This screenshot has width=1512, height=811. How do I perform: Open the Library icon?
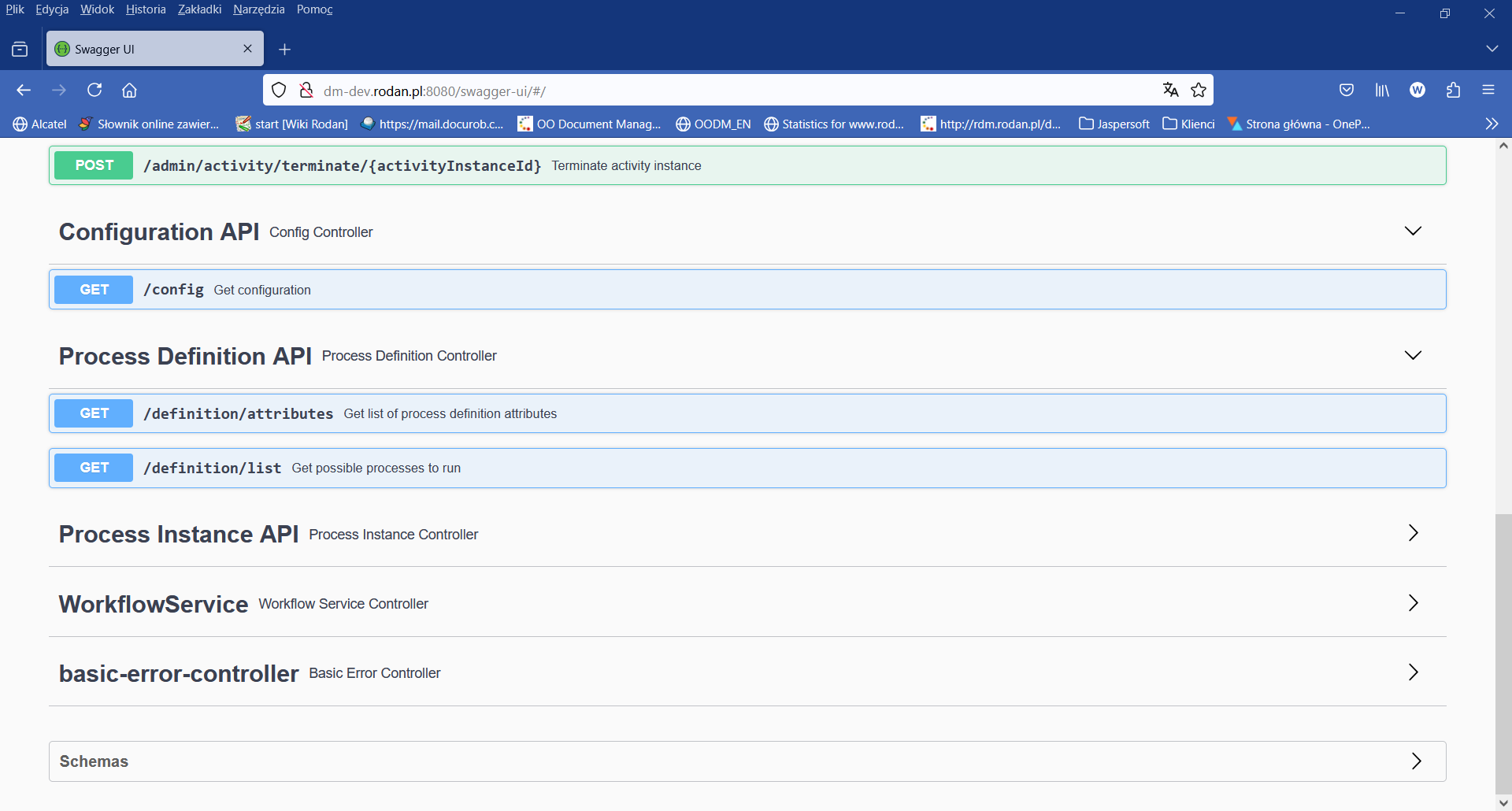point(1382,90)
